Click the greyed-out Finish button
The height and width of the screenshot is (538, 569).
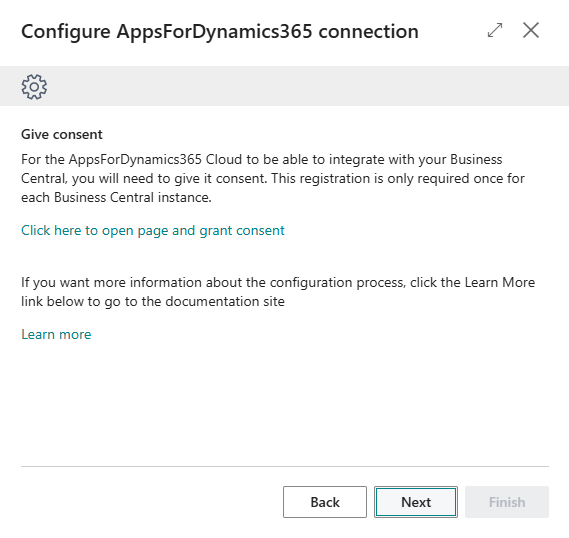[x=507, y=502]
